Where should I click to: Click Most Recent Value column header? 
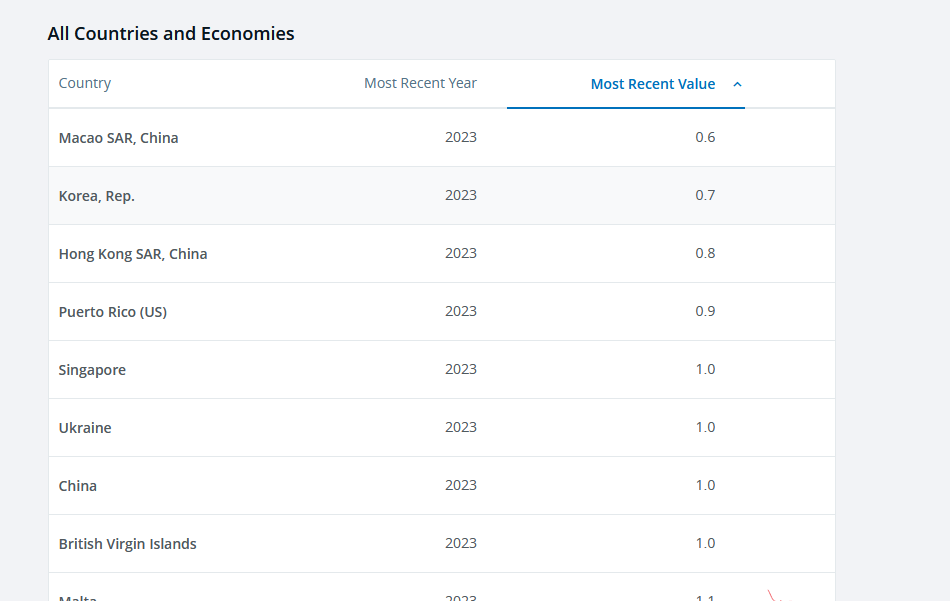point(653,84)
